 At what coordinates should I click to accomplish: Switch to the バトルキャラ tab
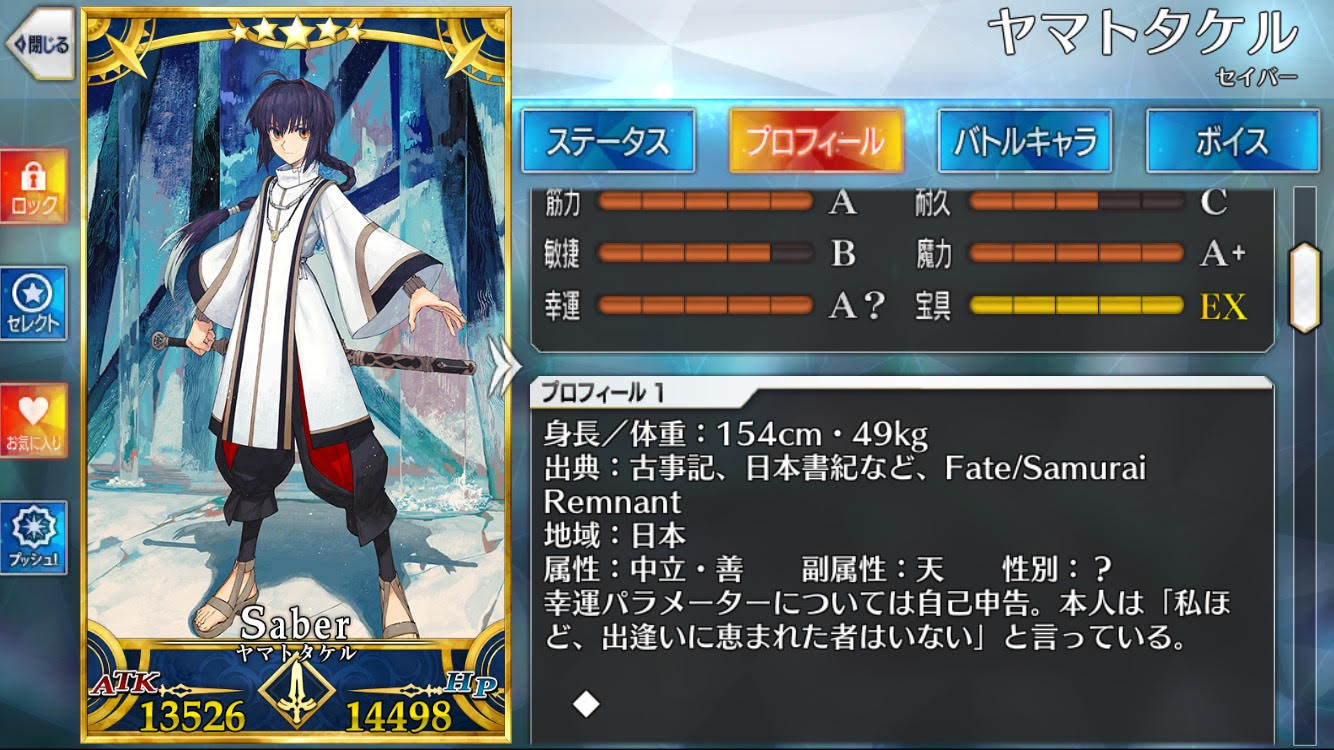tap(1025, 141)
